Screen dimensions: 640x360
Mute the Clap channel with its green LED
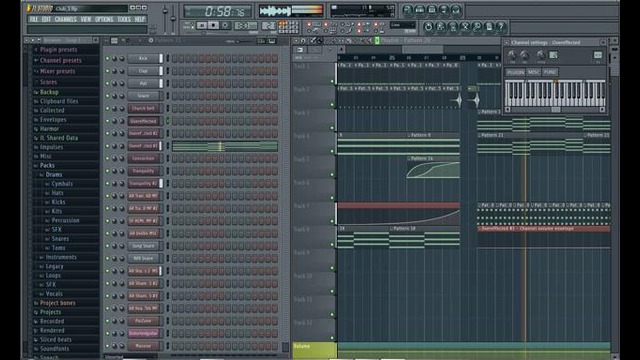point(108,71)
